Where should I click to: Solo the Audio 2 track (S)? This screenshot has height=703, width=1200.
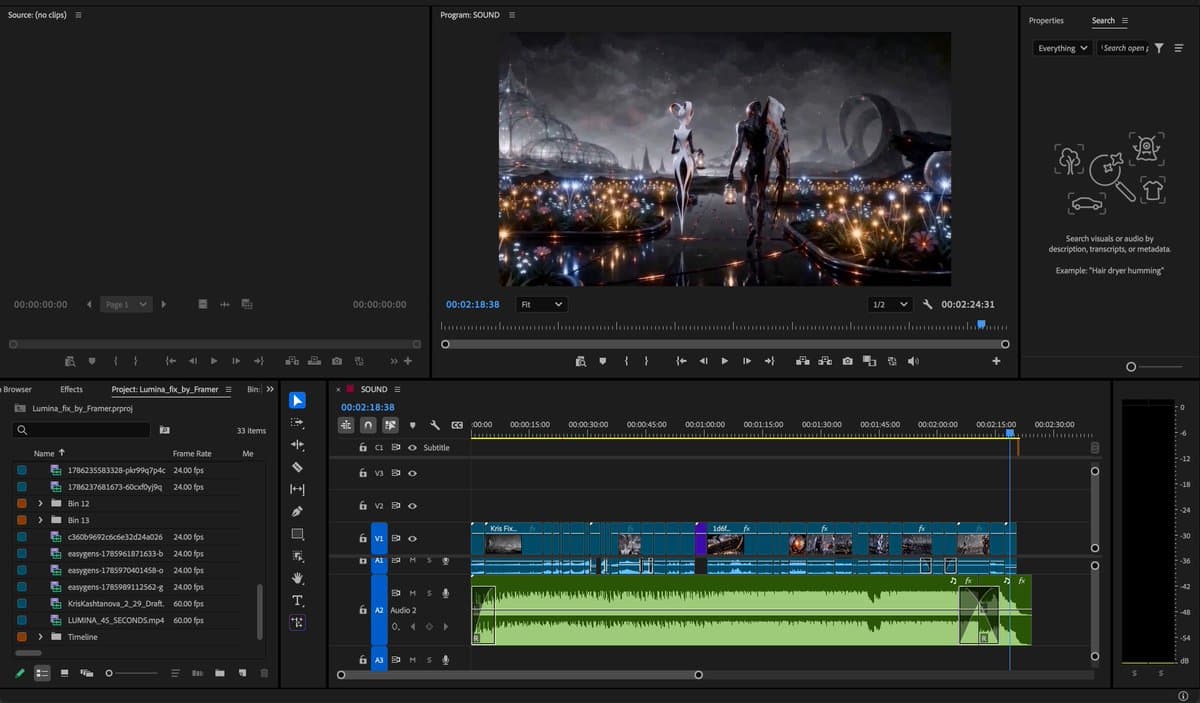429,594
